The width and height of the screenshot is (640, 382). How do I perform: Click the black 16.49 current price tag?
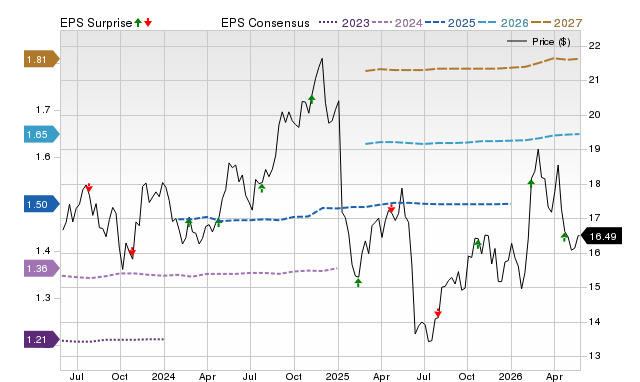[601, 236]
